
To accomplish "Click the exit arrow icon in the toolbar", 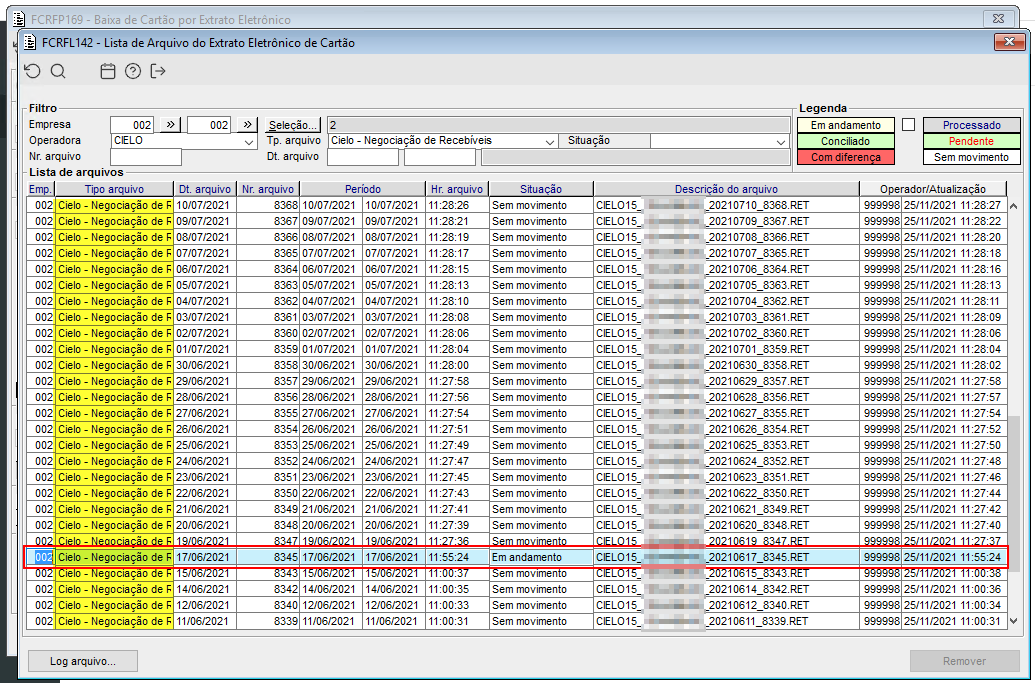I will [x=158, y=71].
